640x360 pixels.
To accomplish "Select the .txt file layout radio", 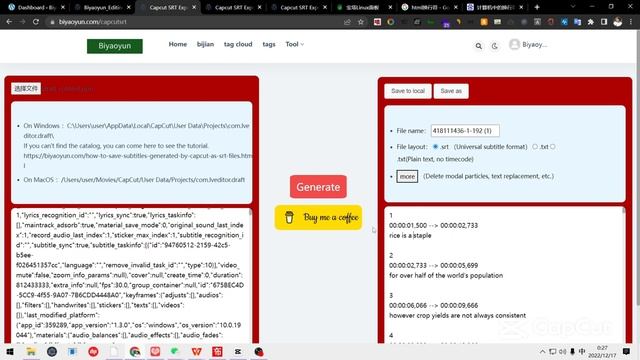I will tap(535, 147).
